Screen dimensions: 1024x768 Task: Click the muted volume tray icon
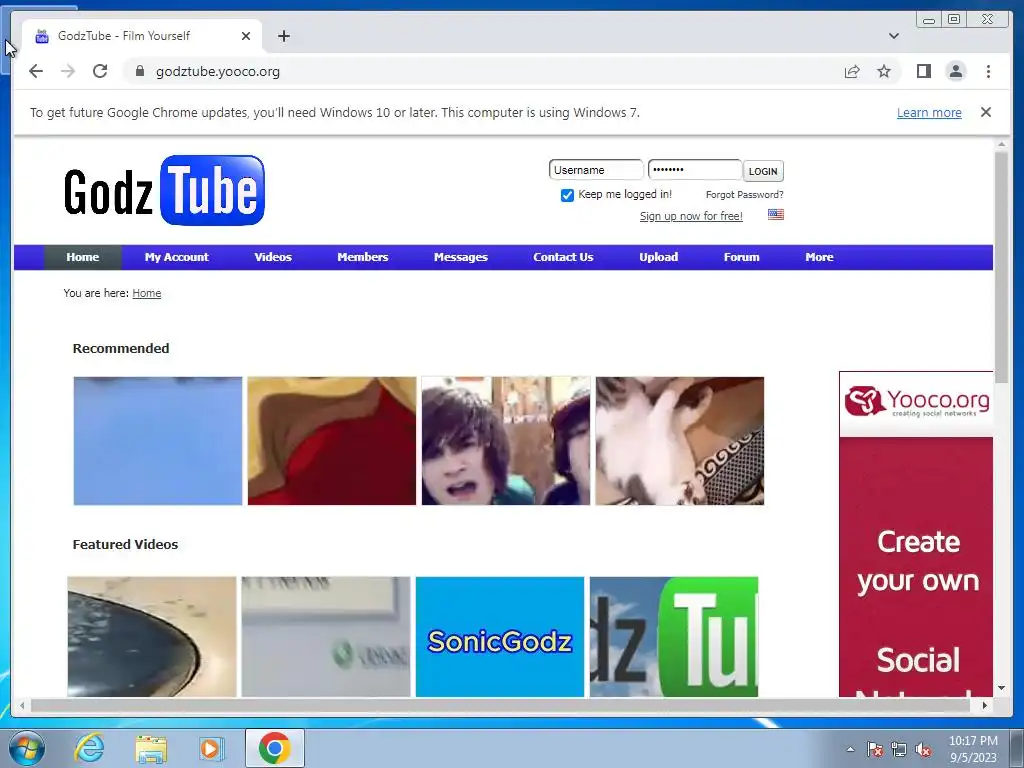coord(923,749)
